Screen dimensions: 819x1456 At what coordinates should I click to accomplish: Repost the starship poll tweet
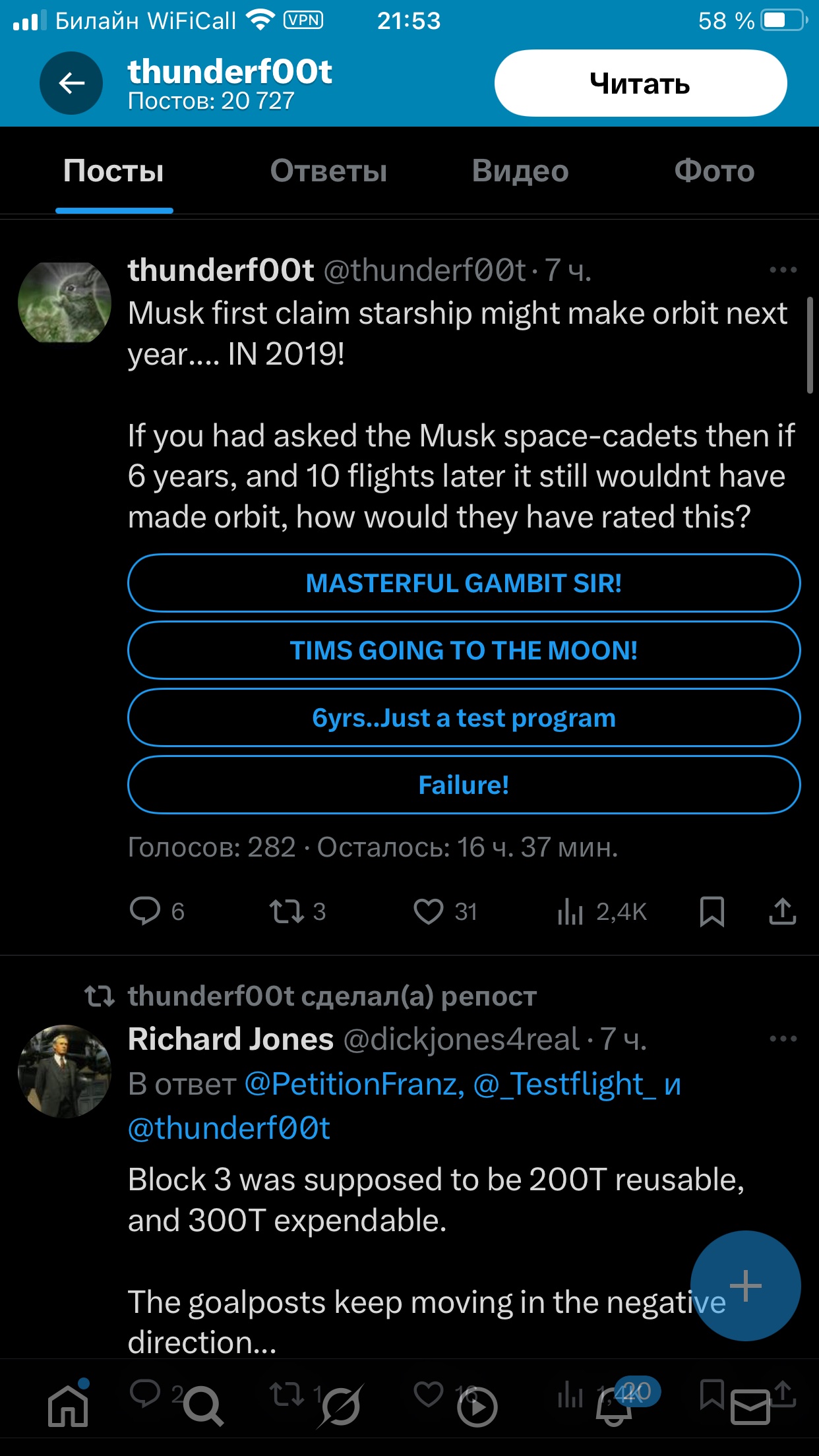tap(286, 912)
